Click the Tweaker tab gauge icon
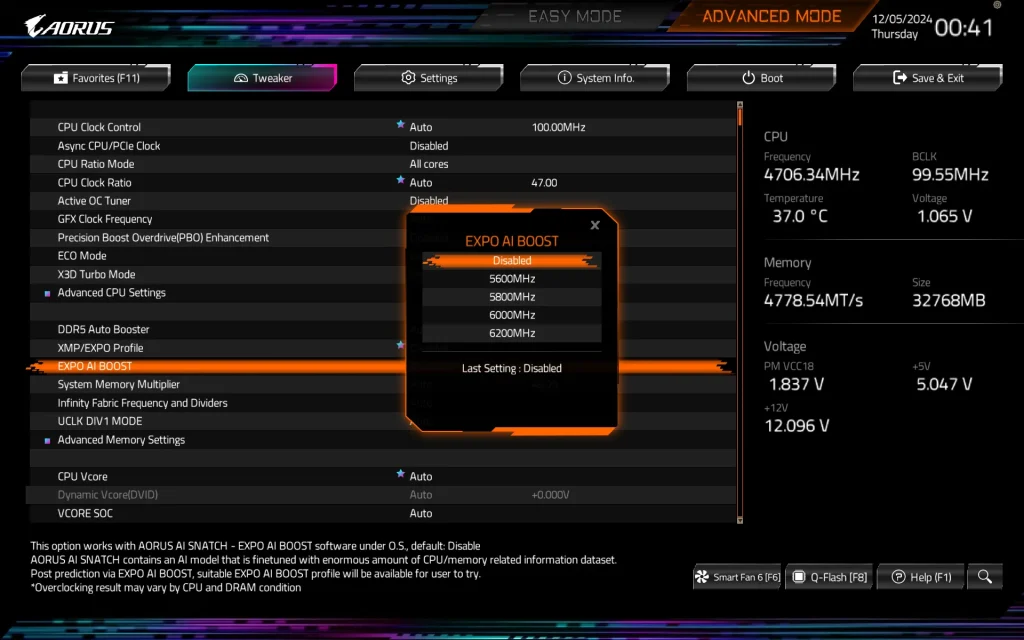1024x640 pixels. click(x=241, y=78)
